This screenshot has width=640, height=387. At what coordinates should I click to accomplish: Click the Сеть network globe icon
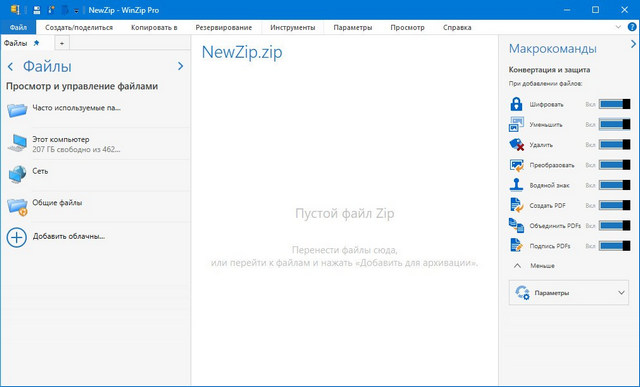pyautogui.click(x=17, y=174)
